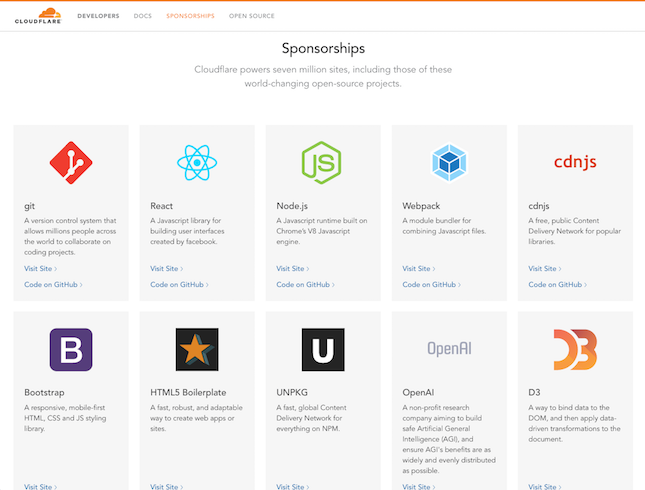The width and height of the screenshot is (645, 490).
Task: Click OpenAI's 'non-profit research company' description
Action: (449, 439)
